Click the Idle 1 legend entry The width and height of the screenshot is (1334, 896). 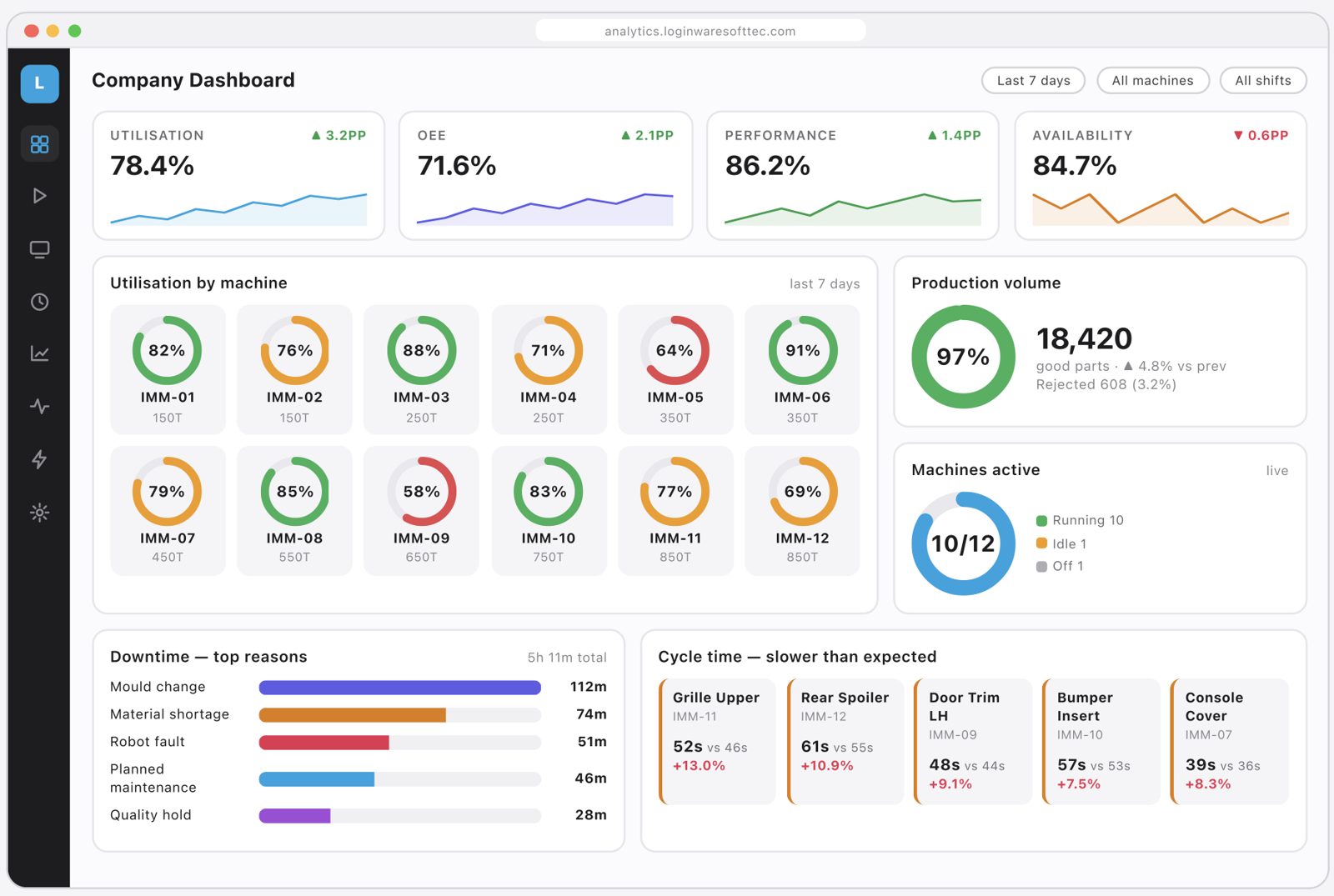click(1061, 543)
